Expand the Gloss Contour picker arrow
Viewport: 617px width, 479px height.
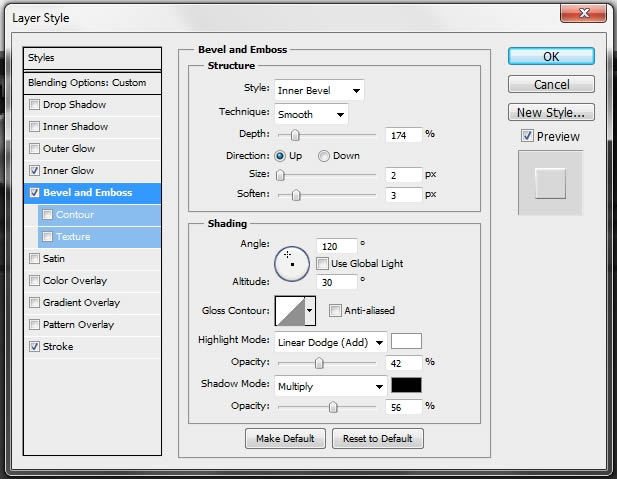[310, 311]
